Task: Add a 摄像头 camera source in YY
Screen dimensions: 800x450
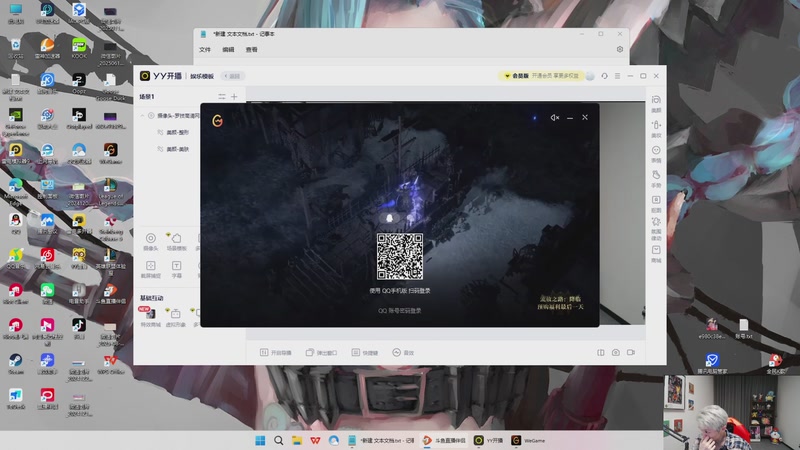Action: pos(151,242)
